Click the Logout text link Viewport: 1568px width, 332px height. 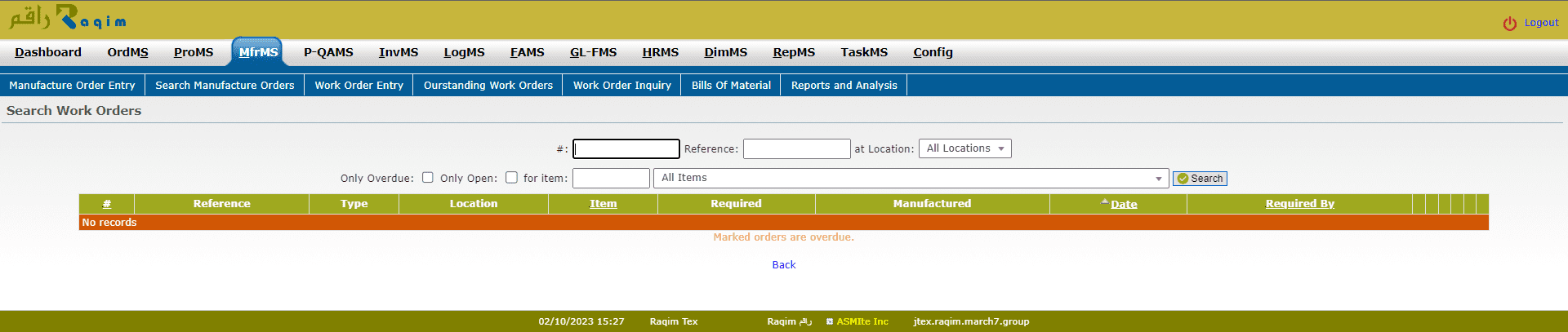coord(1541,23)
